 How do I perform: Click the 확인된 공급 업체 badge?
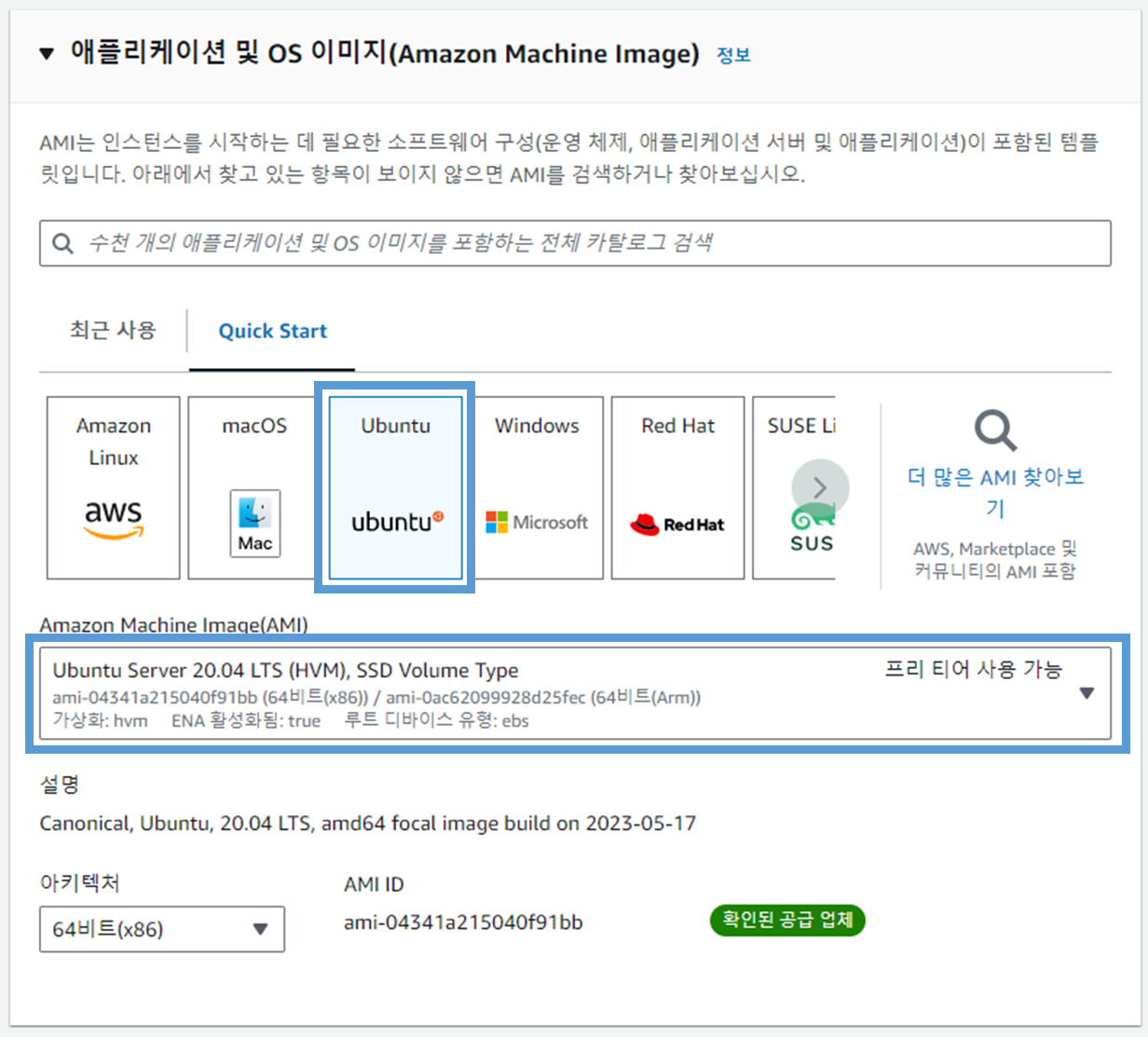point(787,920)
